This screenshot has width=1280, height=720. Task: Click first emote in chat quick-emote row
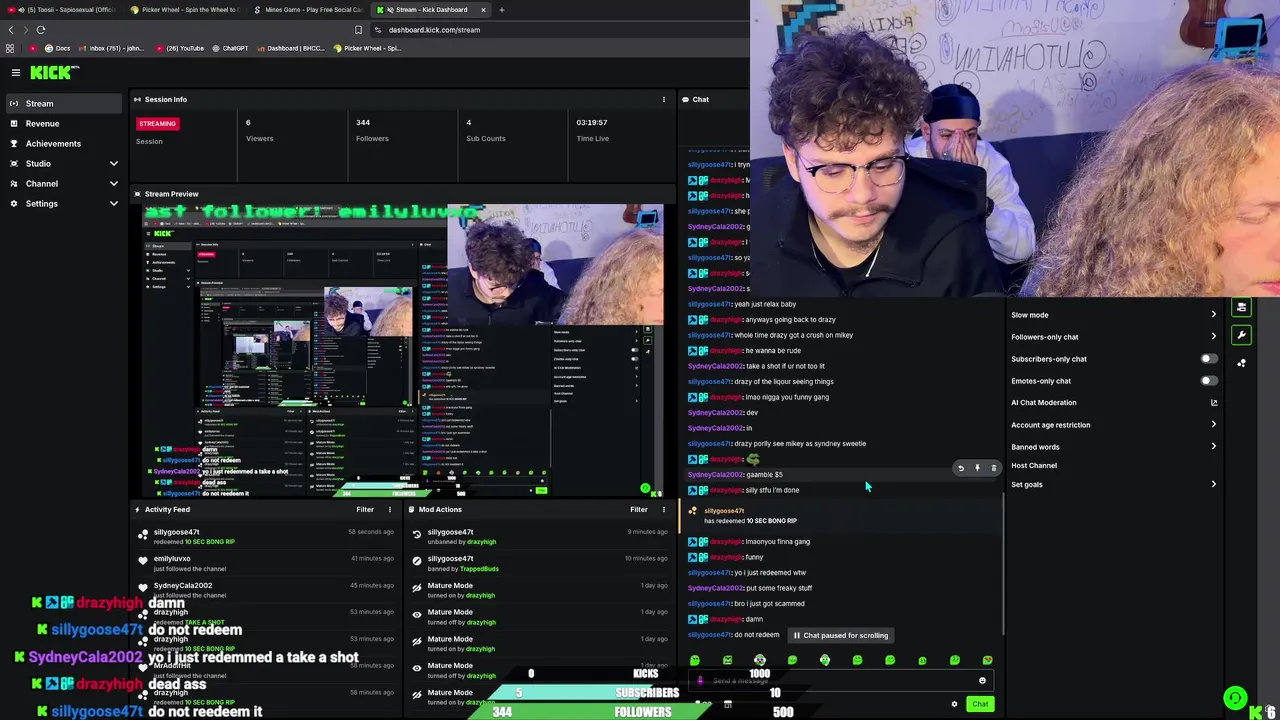click(x=695, y=660)
